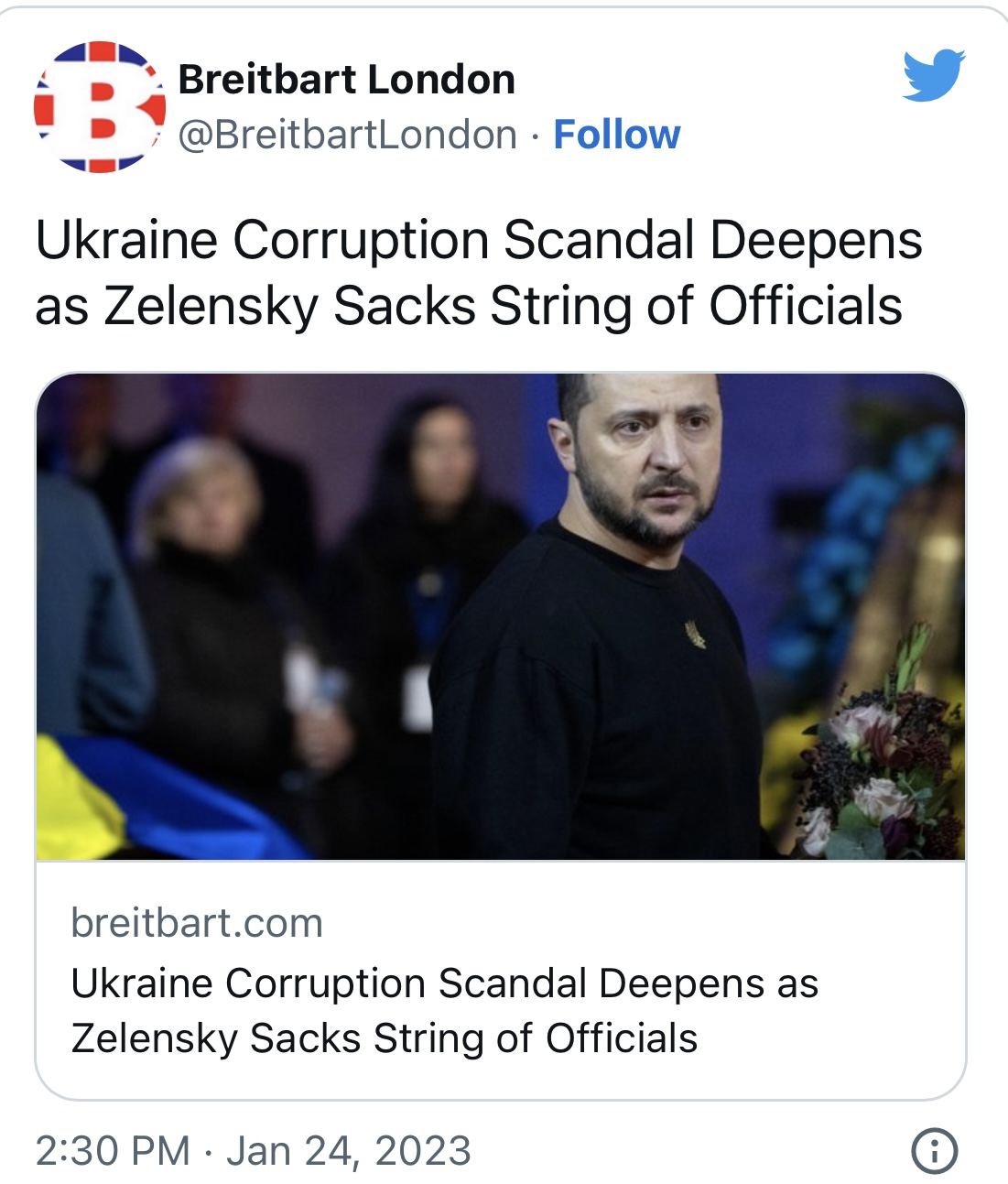Screen dimensions: 1008x1184
Task: Click the @BreitbartLondon handle
Action: point(347,135)
